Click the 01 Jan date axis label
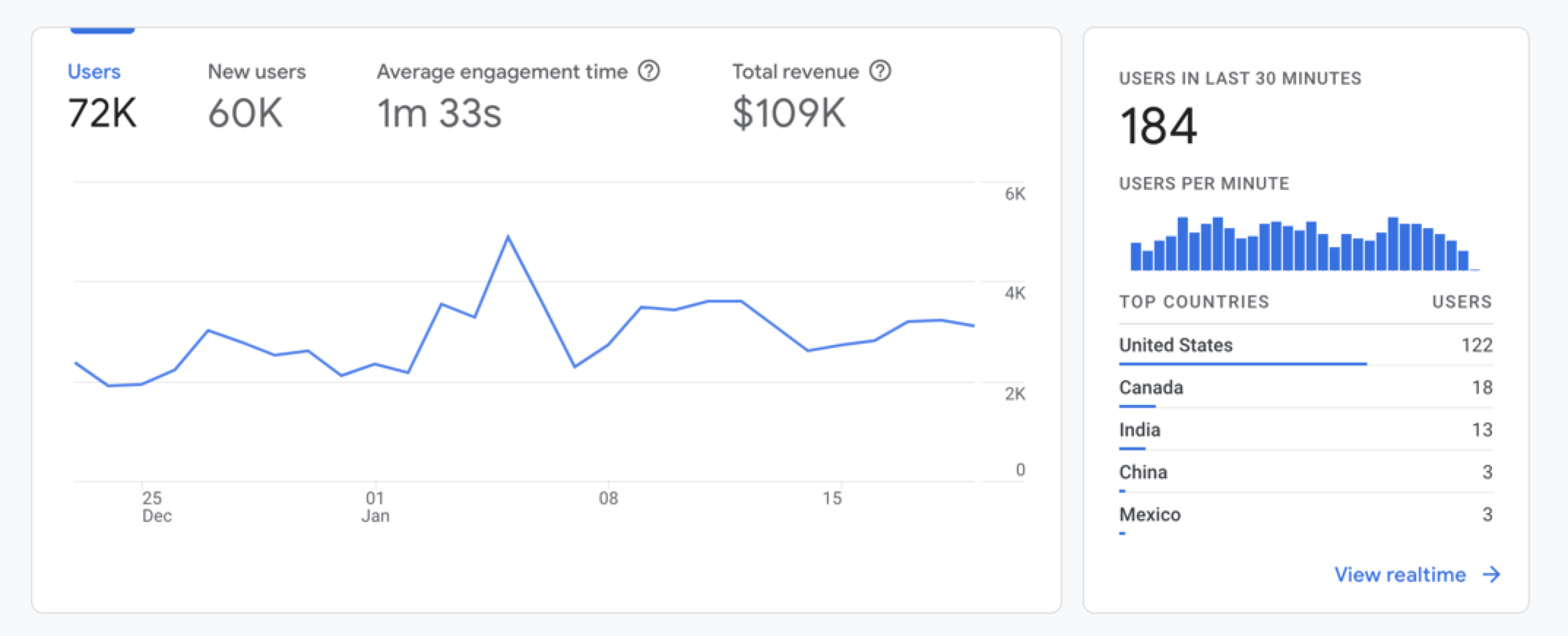1568x636 pixels. [375, 507]
